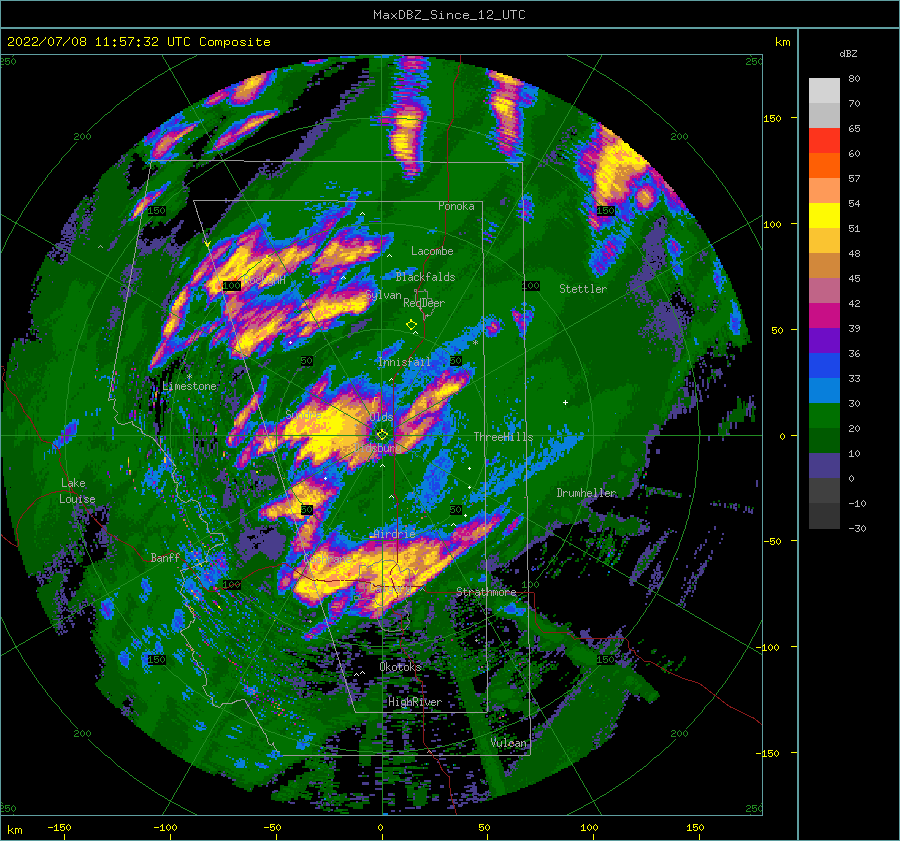Viewport: 900px width, 841px height.
Task: Click the -30 value in the dBZ legend
Action: click(857, 528)
